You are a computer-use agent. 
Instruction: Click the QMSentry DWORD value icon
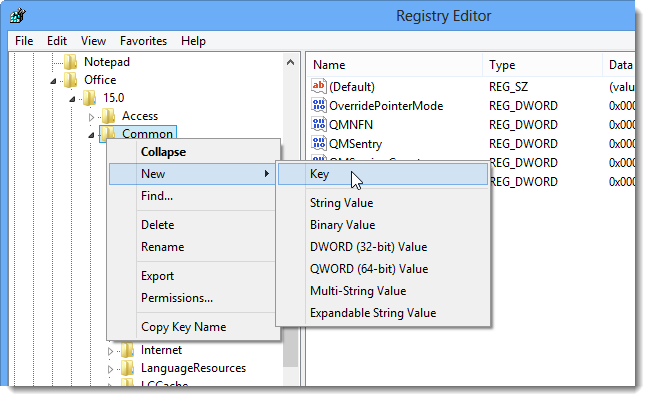[x=318, y=143]
